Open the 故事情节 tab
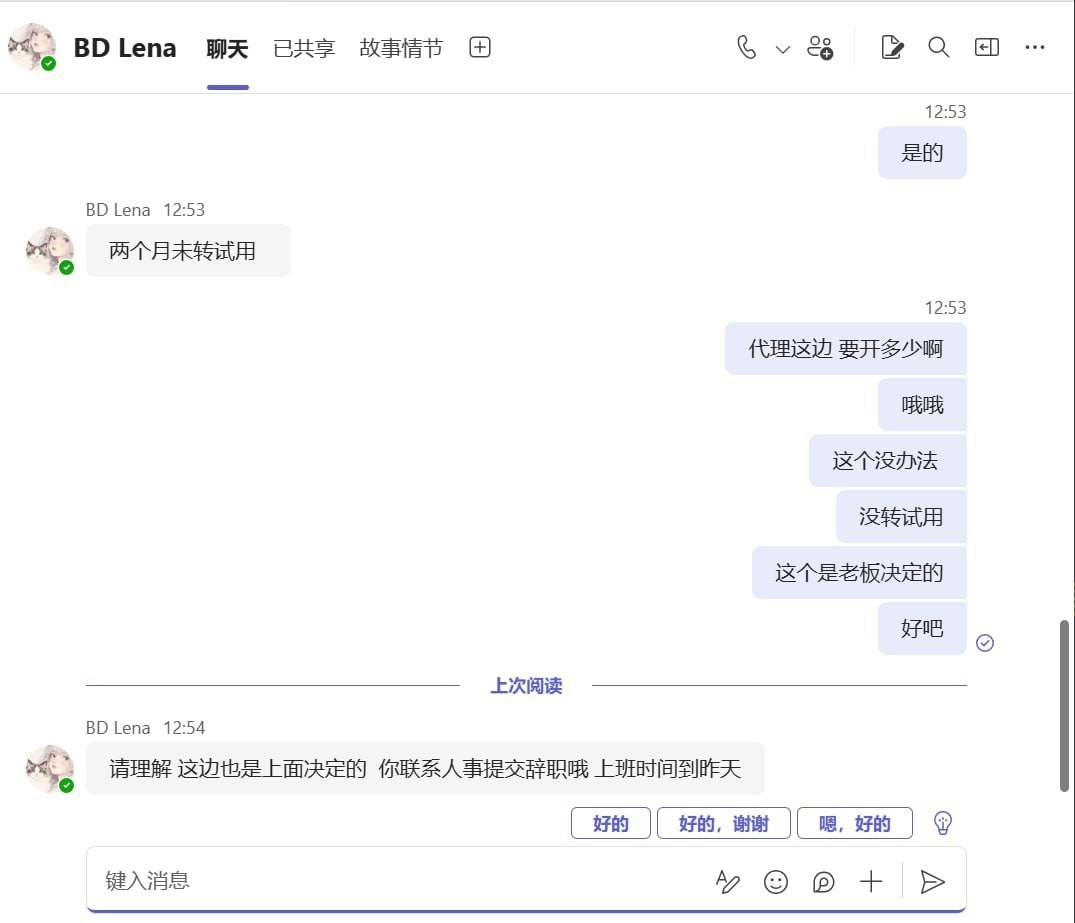This screenshot has height=923, width=1075. pos(400,47)
